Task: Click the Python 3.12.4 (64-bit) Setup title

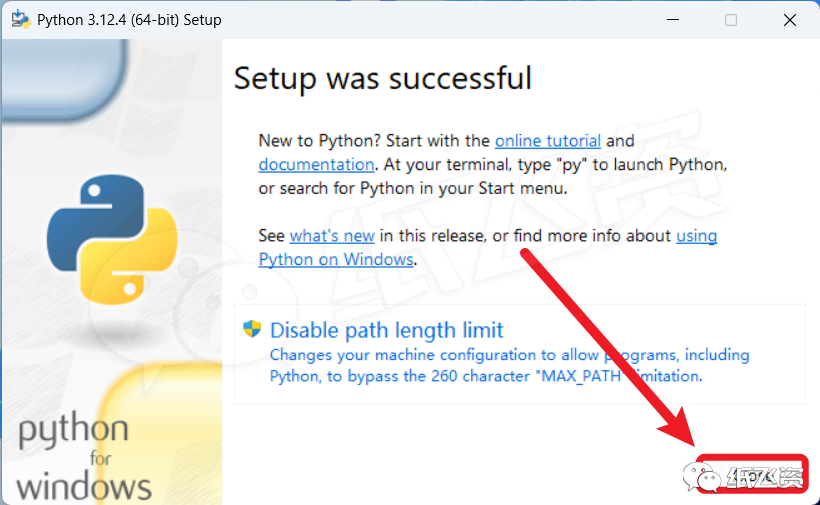Action: tap(129, 20)
